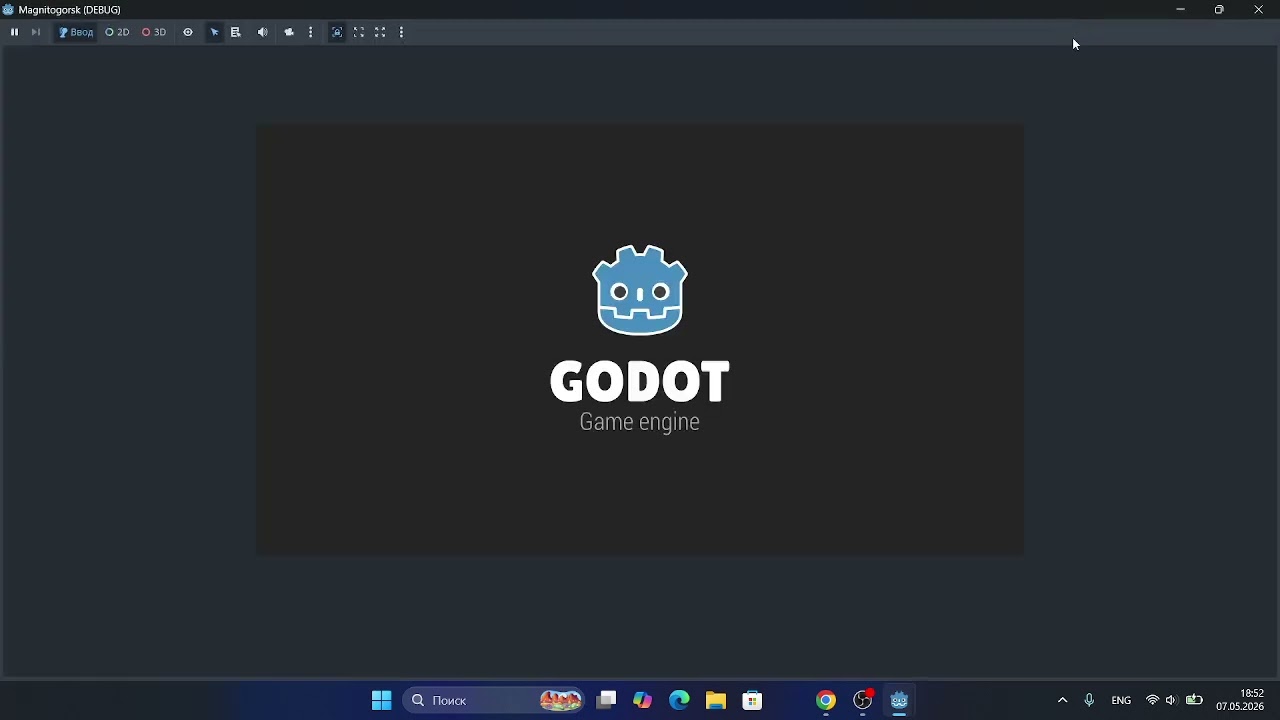1280x720 pixels.
Task: Click the Godot logo splash image
Action: pyautogui.click(x=640, y=339)
